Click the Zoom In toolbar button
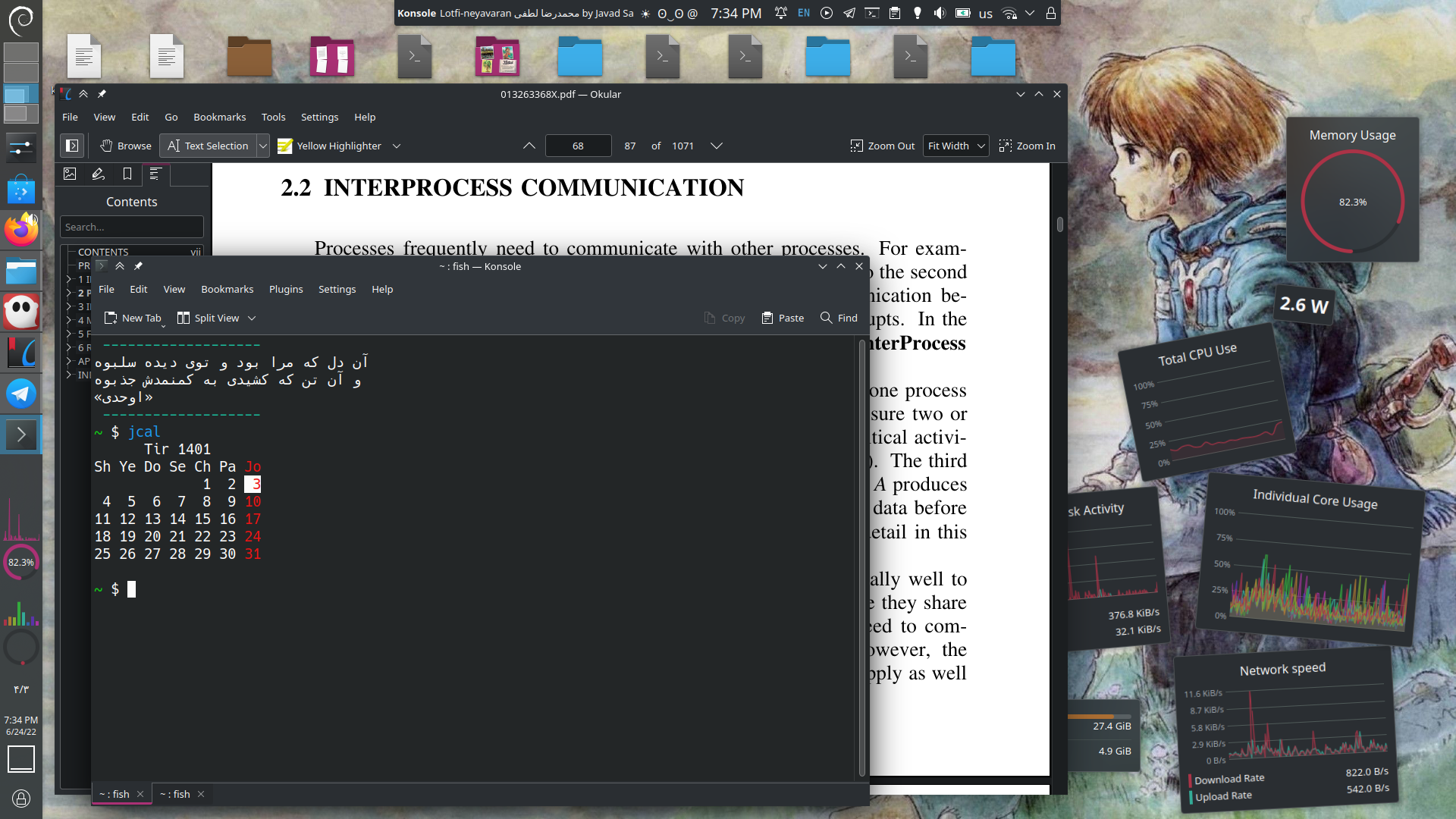Image resolution: width=1456 pixels, height=819 pixels. pyautogui.click(x=1028, y=146)
